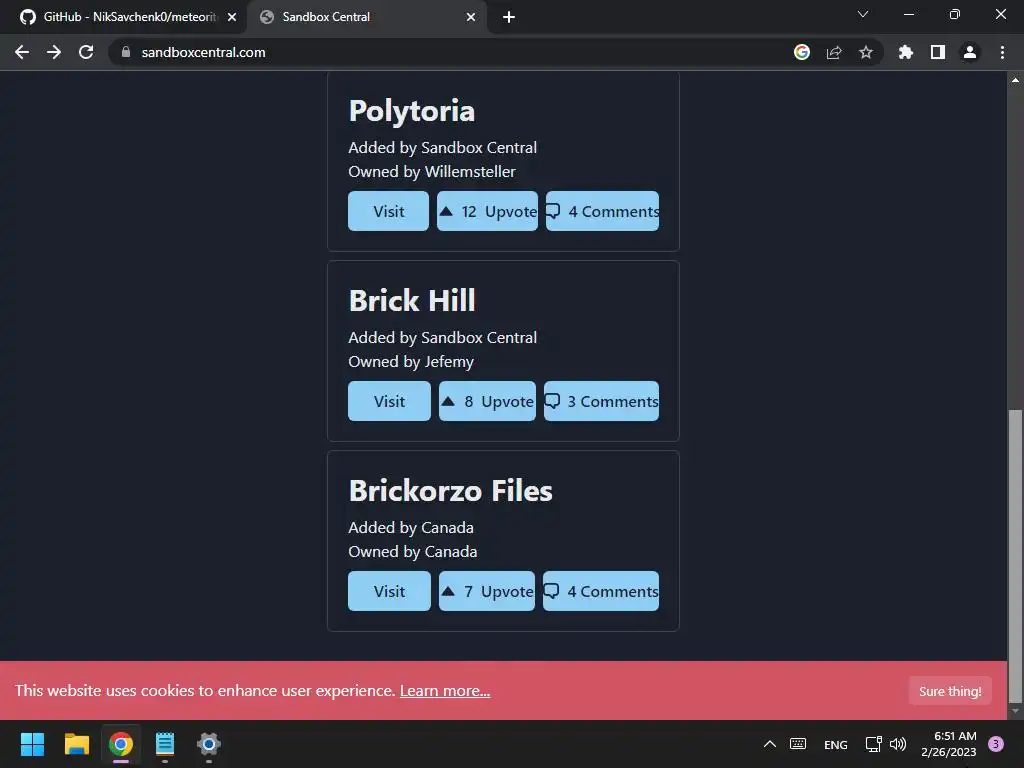1024x768 pixels.
Task: Click the browser forward arrow
Action: [54, 52]
